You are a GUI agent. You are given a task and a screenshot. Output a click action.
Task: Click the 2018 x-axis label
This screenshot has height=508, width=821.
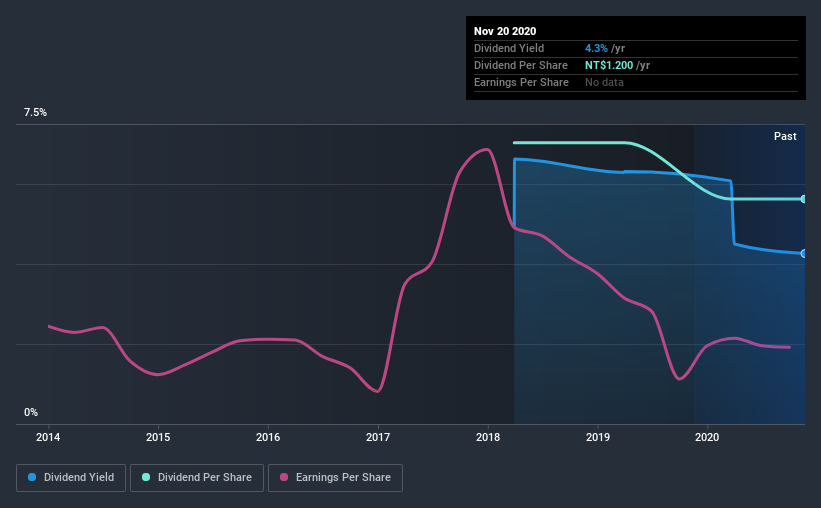point(488,437)
